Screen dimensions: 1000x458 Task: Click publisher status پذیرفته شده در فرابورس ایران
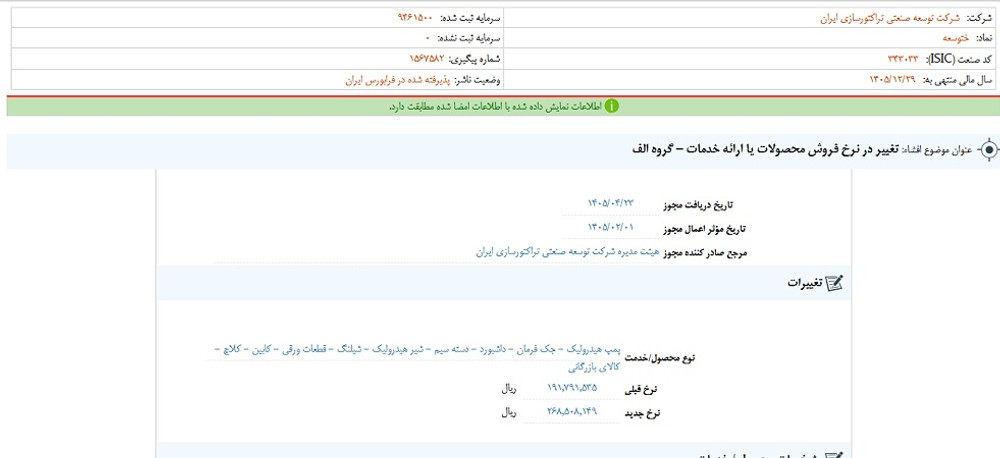coord(398,80)
